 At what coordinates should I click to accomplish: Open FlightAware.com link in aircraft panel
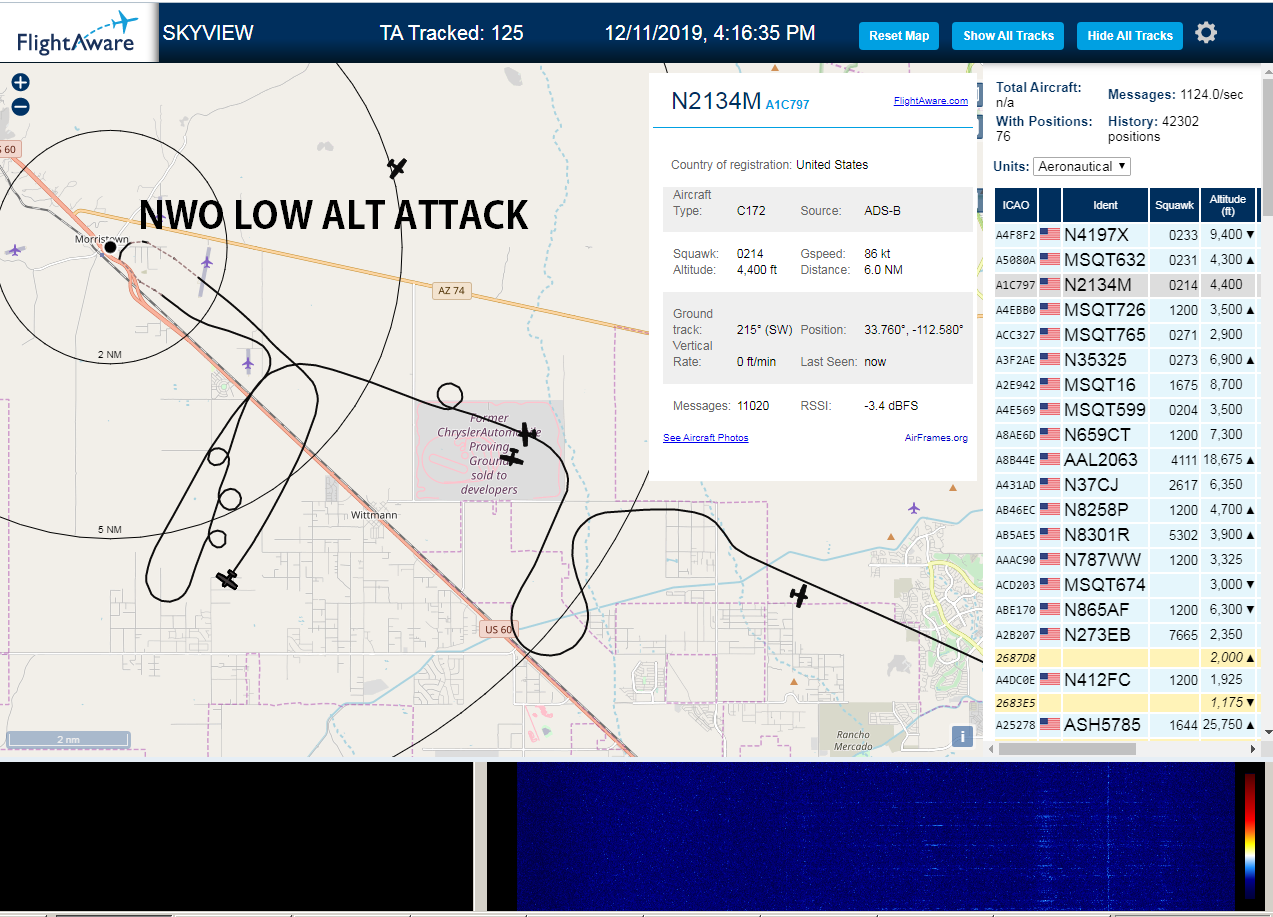click(x=931, y=101)
